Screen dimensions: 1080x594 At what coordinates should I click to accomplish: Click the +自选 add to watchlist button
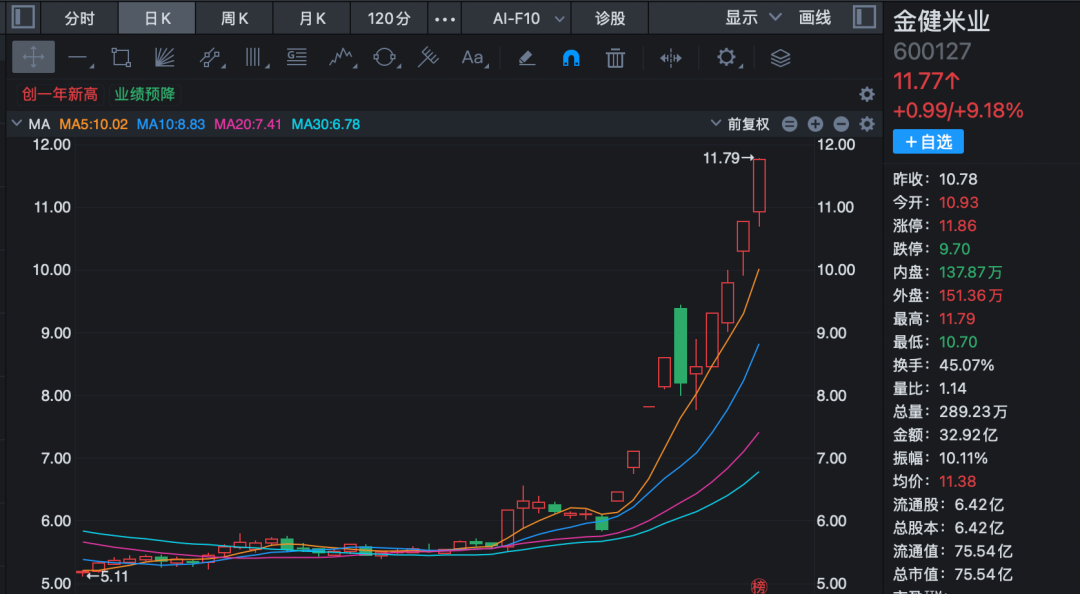tap(928, 142)
